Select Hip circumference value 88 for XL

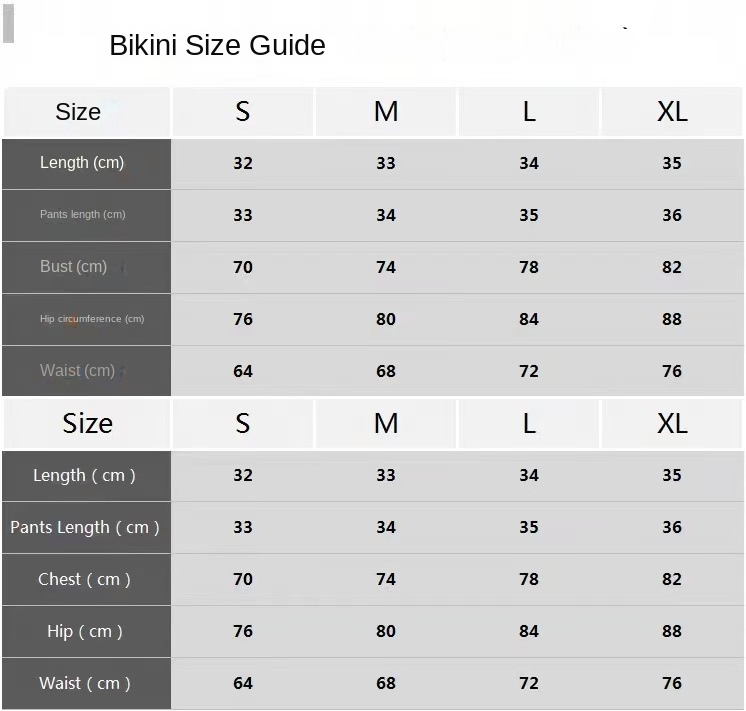[672, 319]
